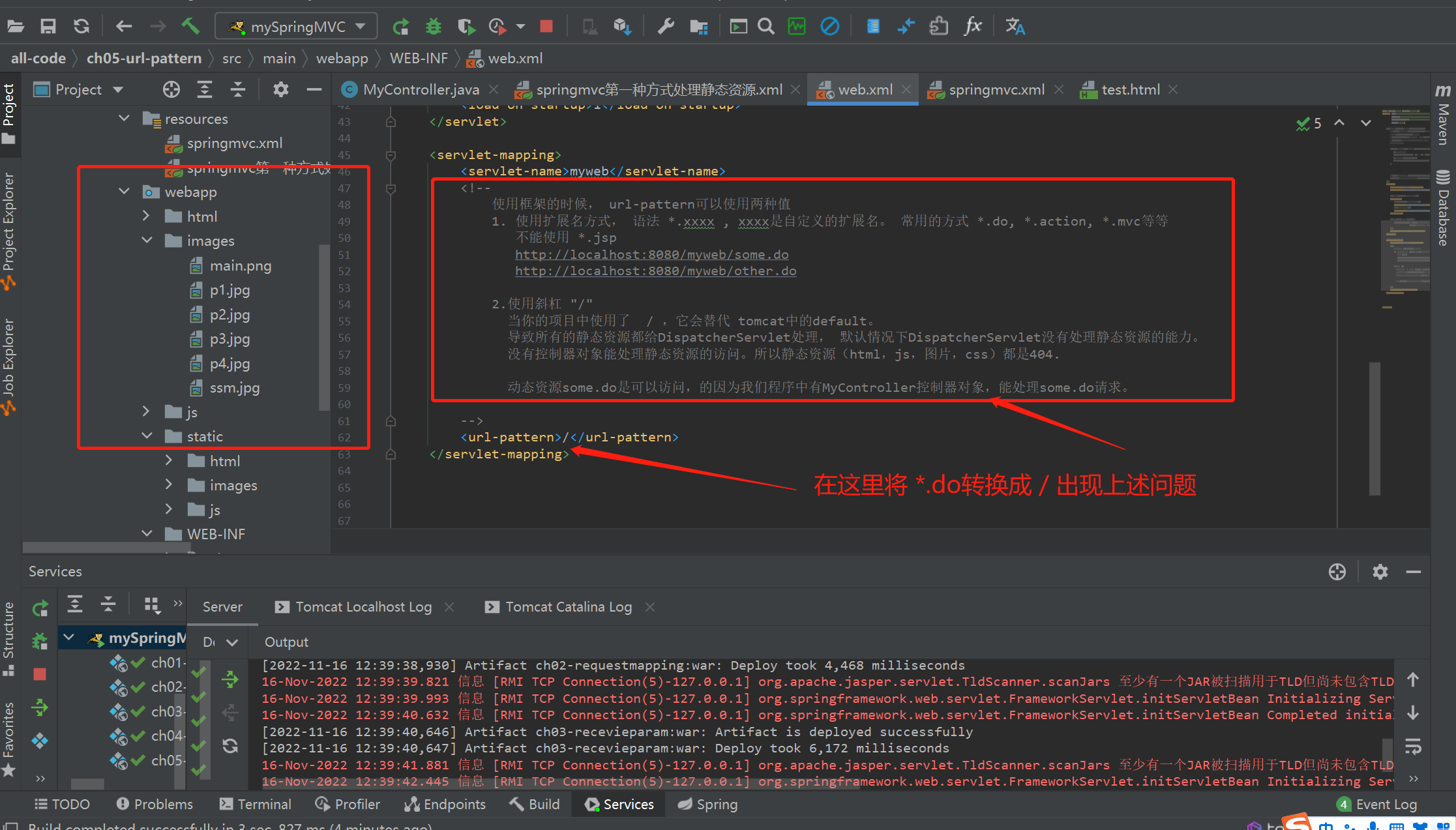Click the Build project hammer icon
This screenshot has width=1456, height=830.
(190, 26)
